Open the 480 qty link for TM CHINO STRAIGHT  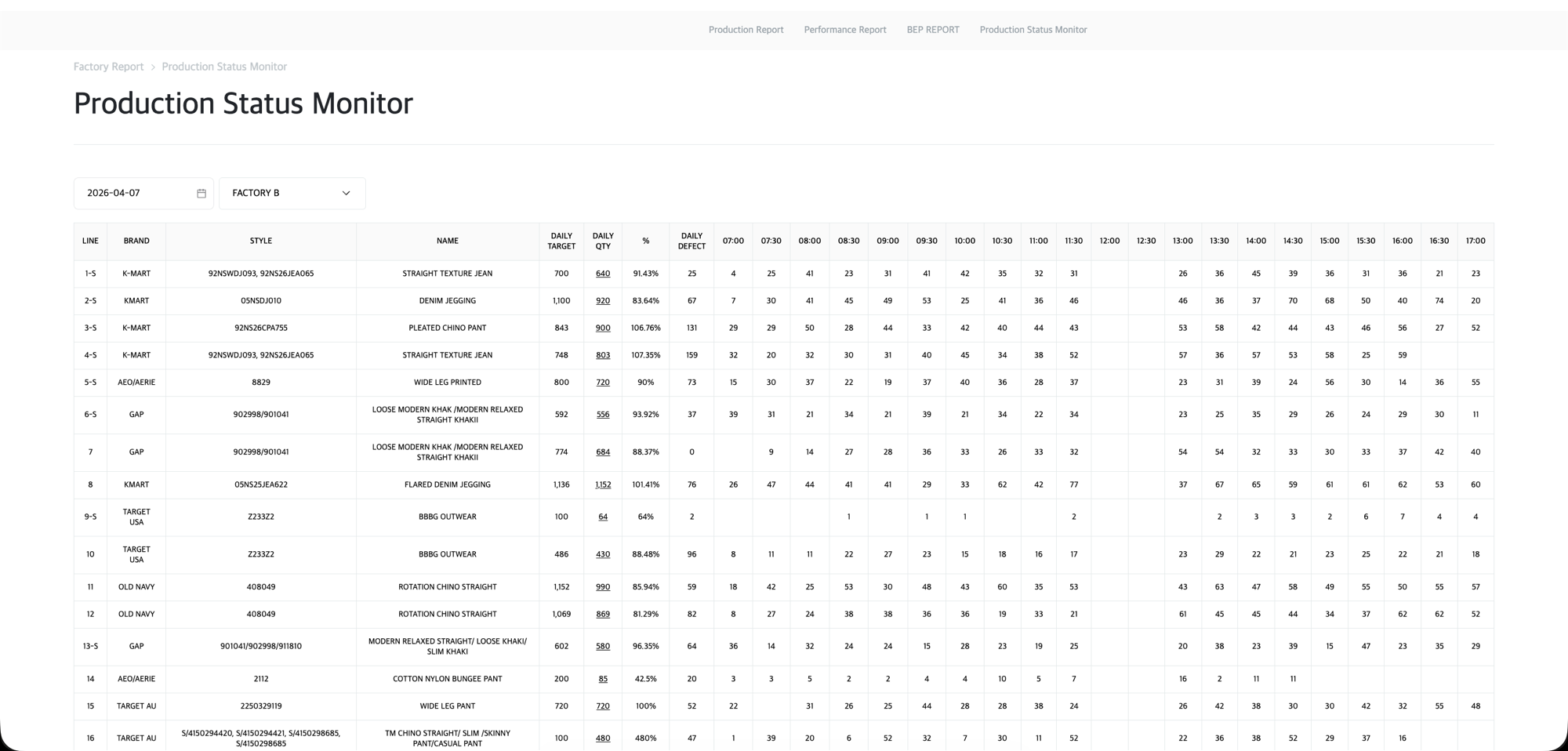pos(602,738)
